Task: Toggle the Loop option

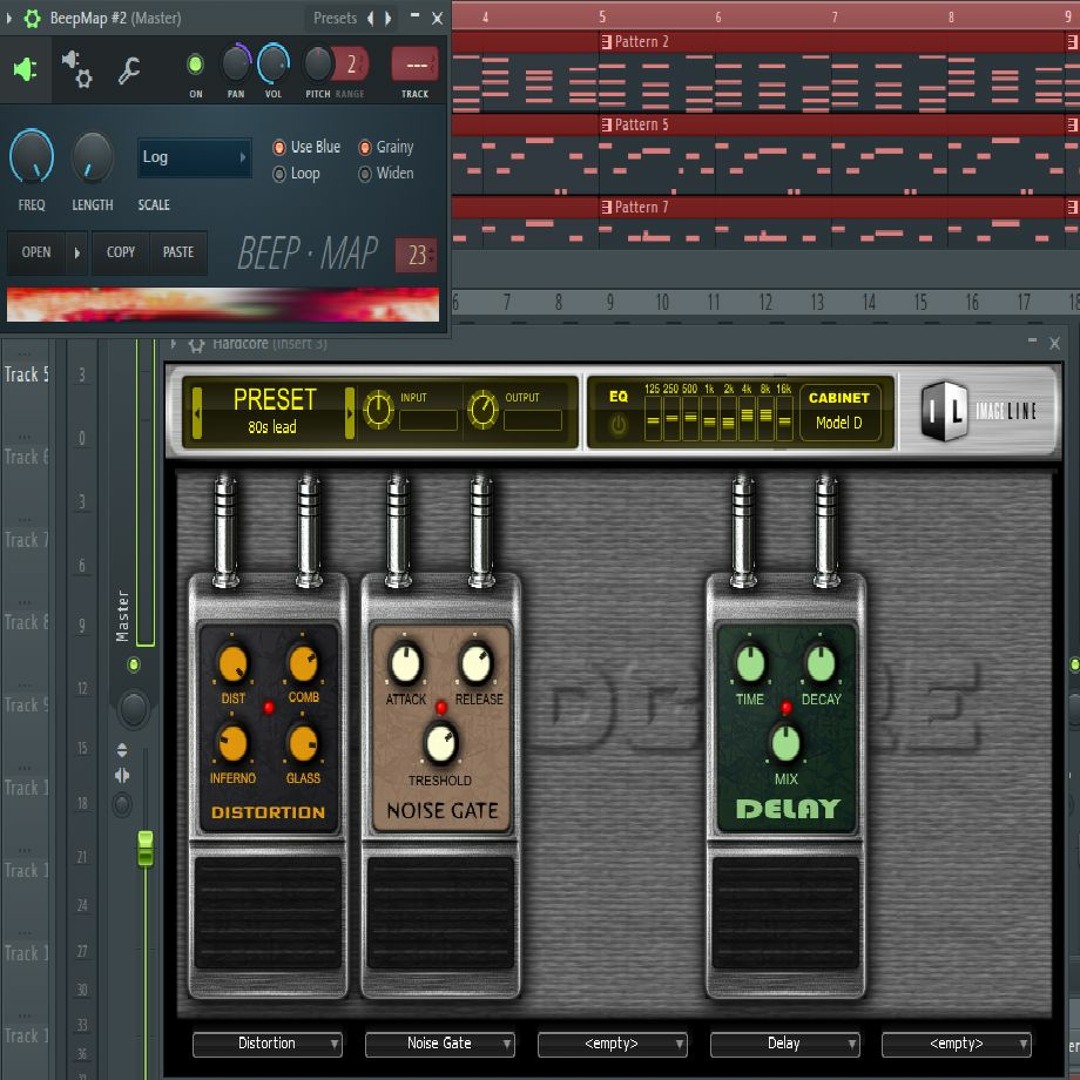Action: [280, 173]
